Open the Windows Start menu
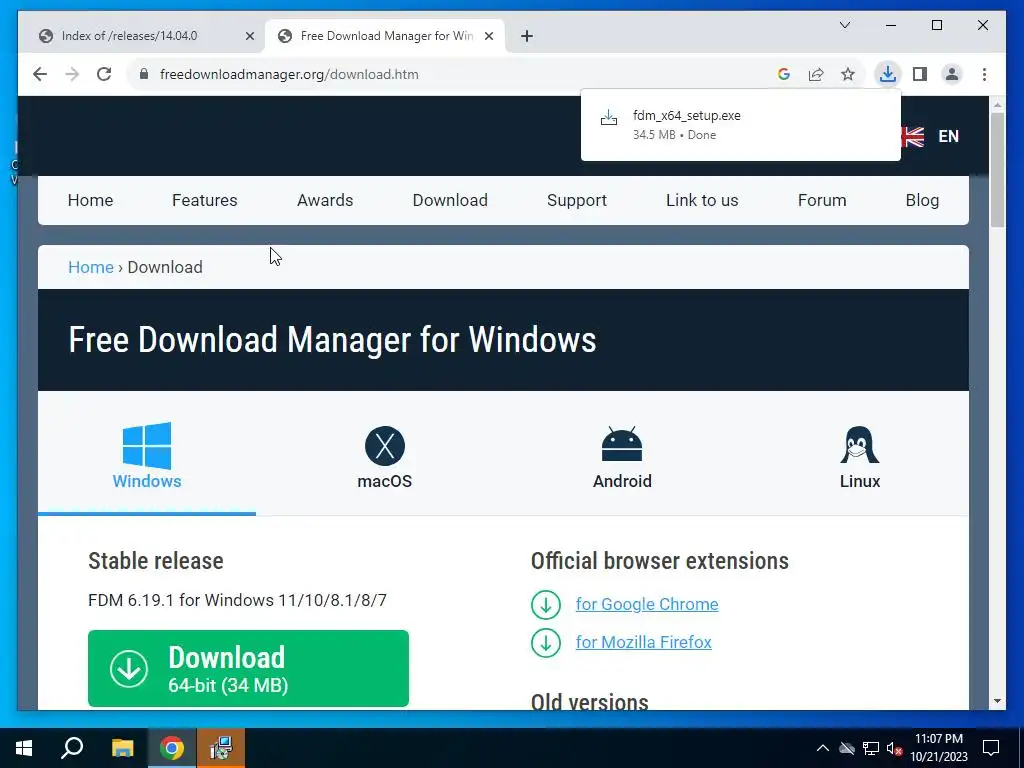The height and width of the screenshot is (768, 1024). 24,748
